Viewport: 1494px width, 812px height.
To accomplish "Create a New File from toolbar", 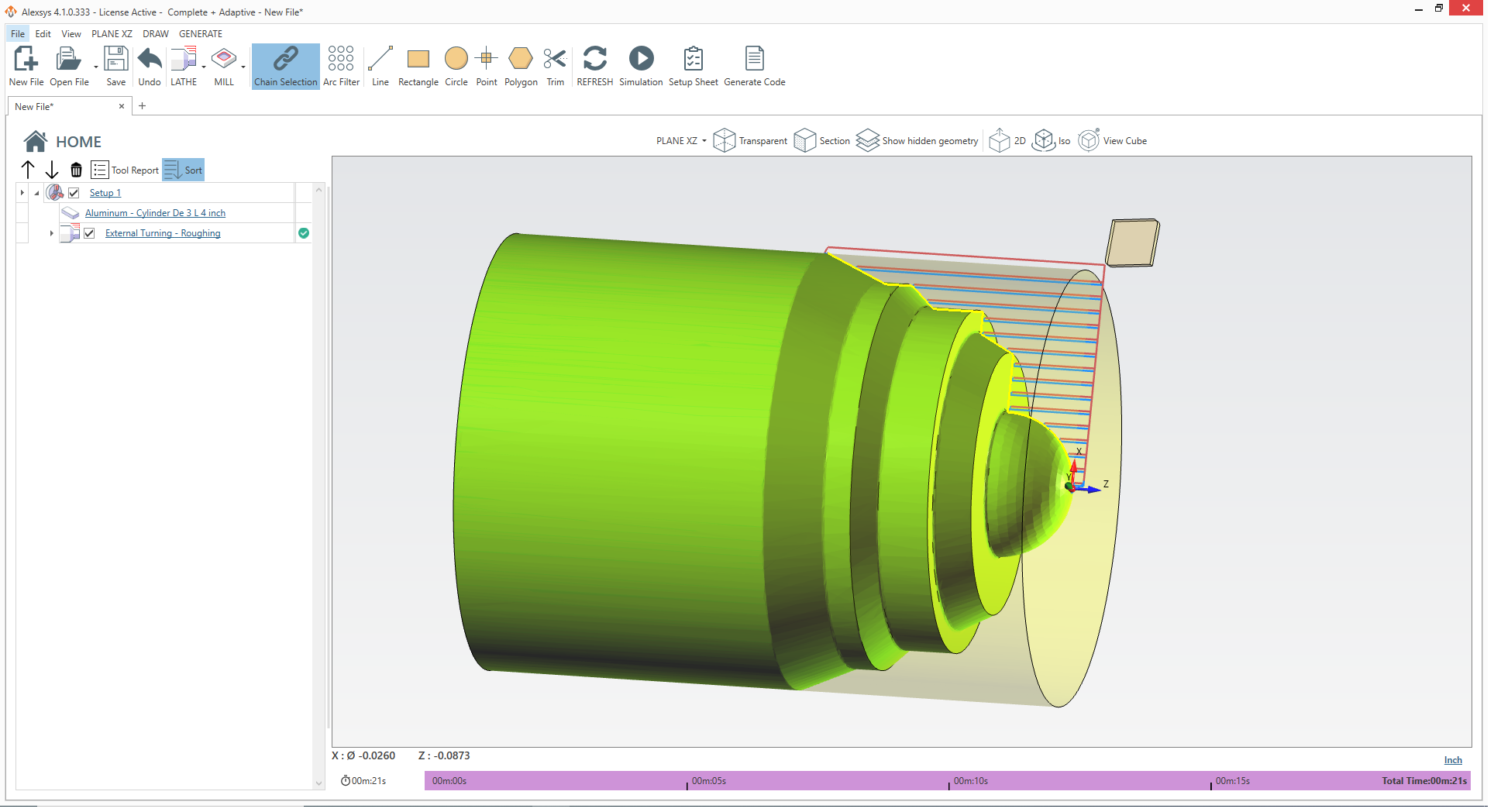I will tap(26, 66).
